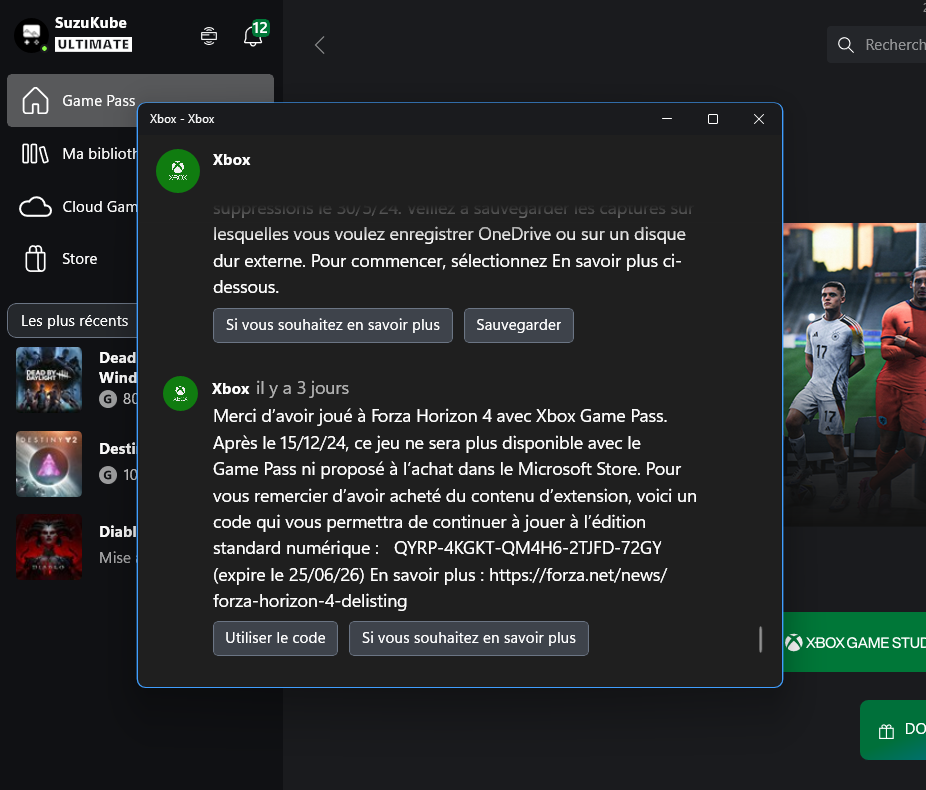Expand the Les plus récents sort dropdown
This screenshot has height=790, width=926.
click(x=72, y=321)
